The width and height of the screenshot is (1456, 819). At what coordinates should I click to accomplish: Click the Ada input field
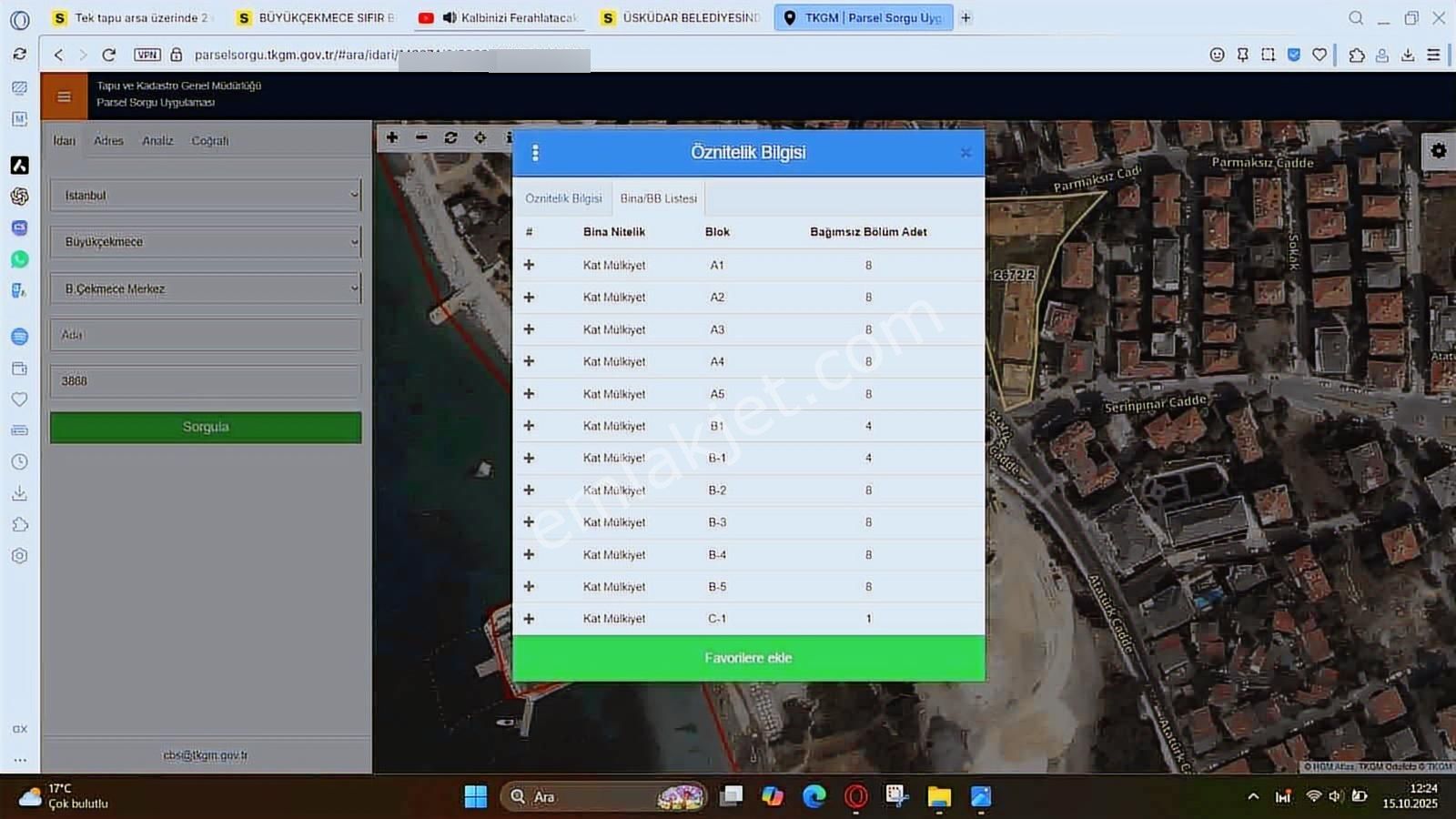click(x=206, y=335)
